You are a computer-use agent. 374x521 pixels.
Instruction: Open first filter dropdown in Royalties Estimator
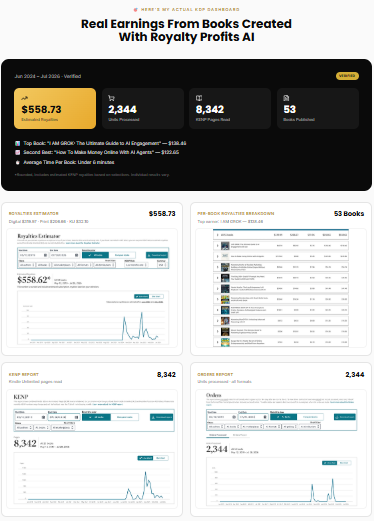pos(27,265)
